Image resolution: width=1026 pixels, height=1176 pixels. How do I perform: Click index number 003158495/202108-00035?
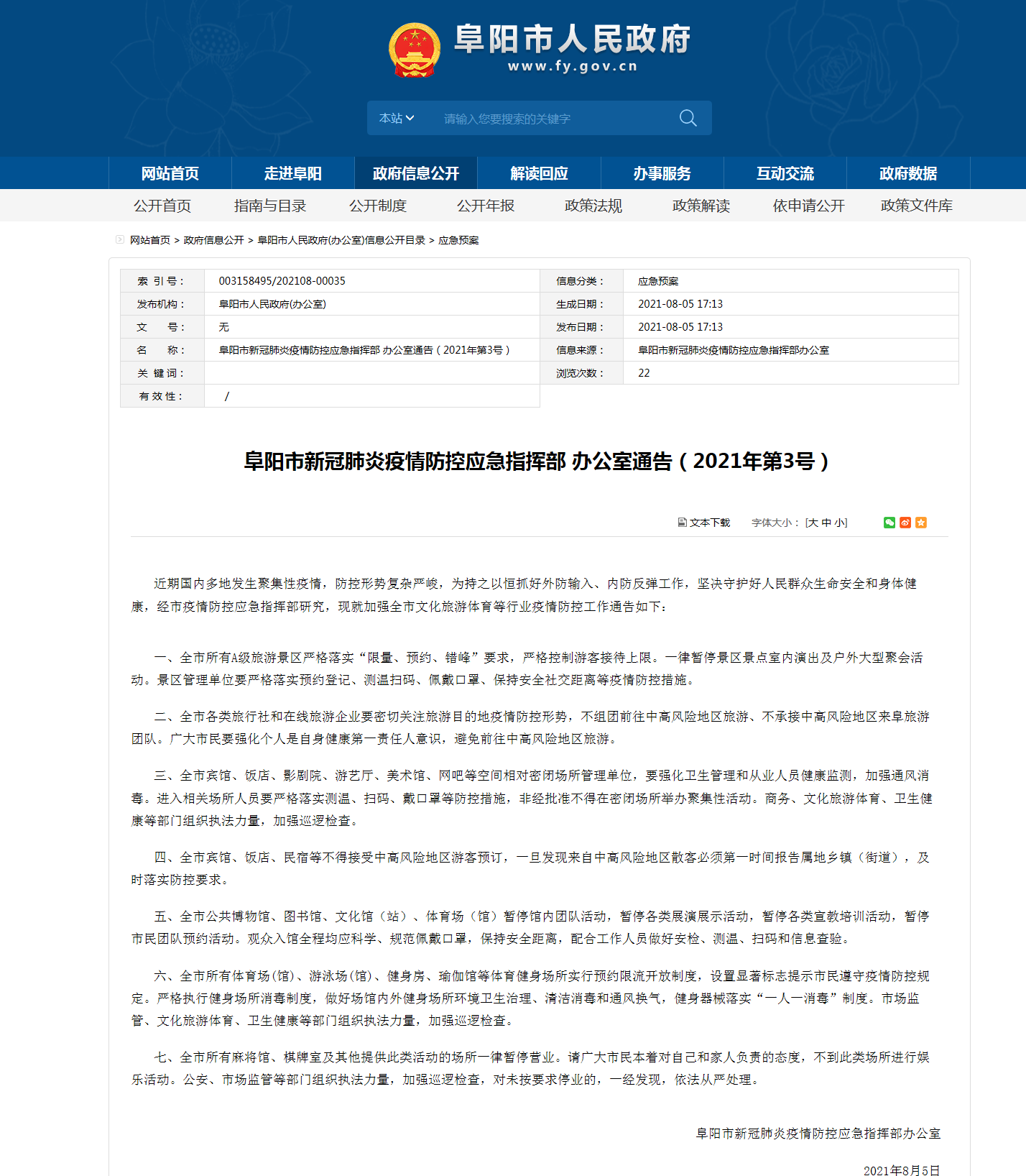pos(282,281)
